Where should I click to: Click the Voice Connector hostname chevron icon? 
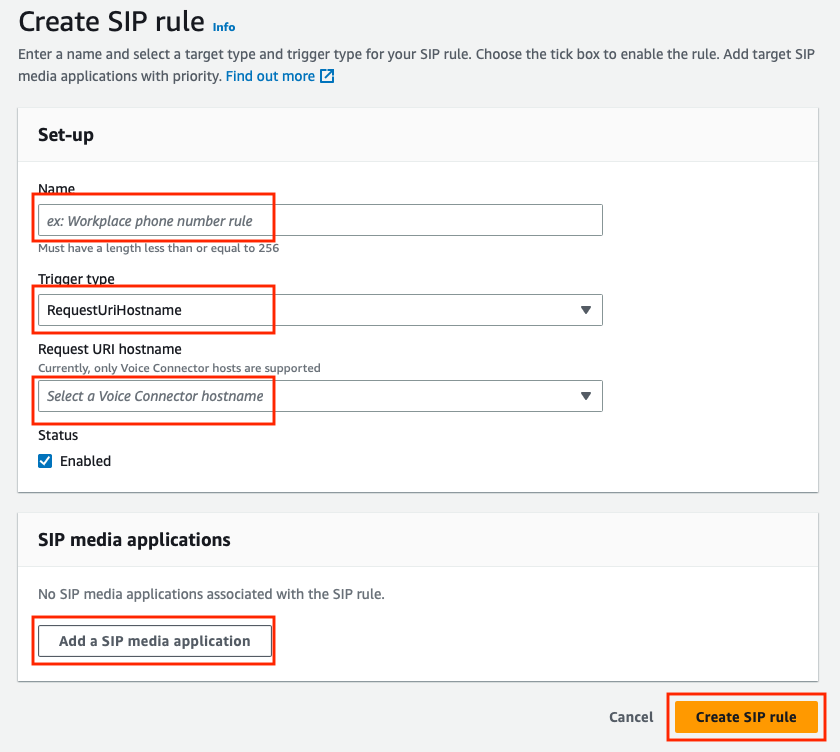(x=587, y=396)
